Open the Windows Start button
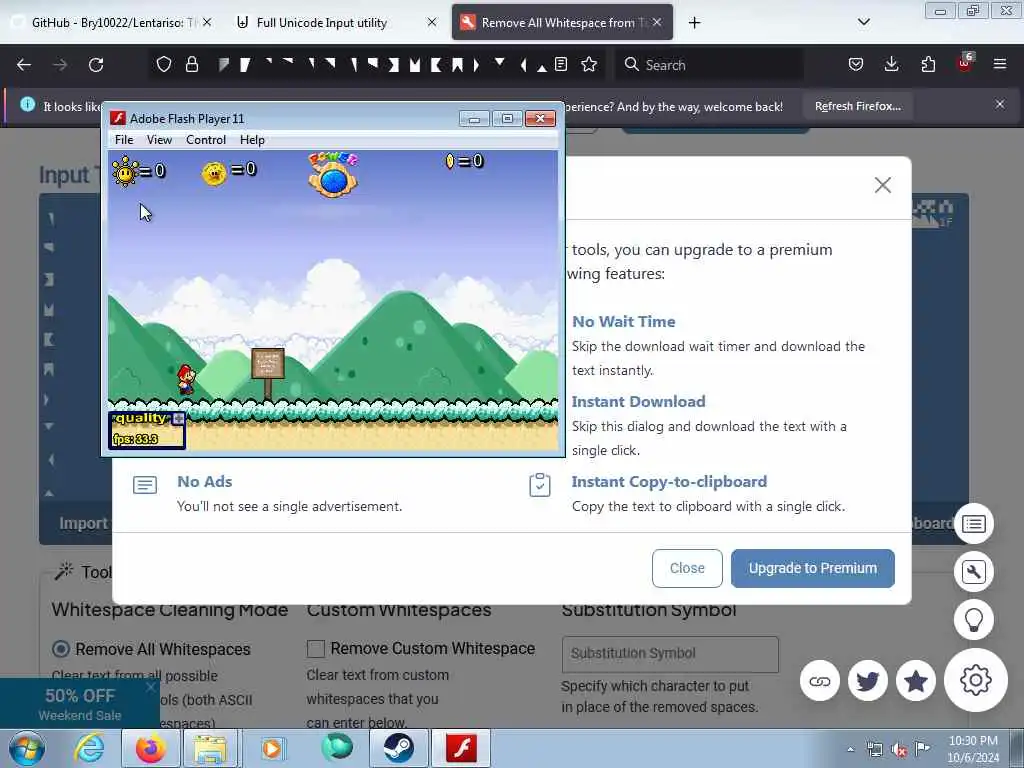This screenshot has width=1024, height=768. [x=27, y=748]
